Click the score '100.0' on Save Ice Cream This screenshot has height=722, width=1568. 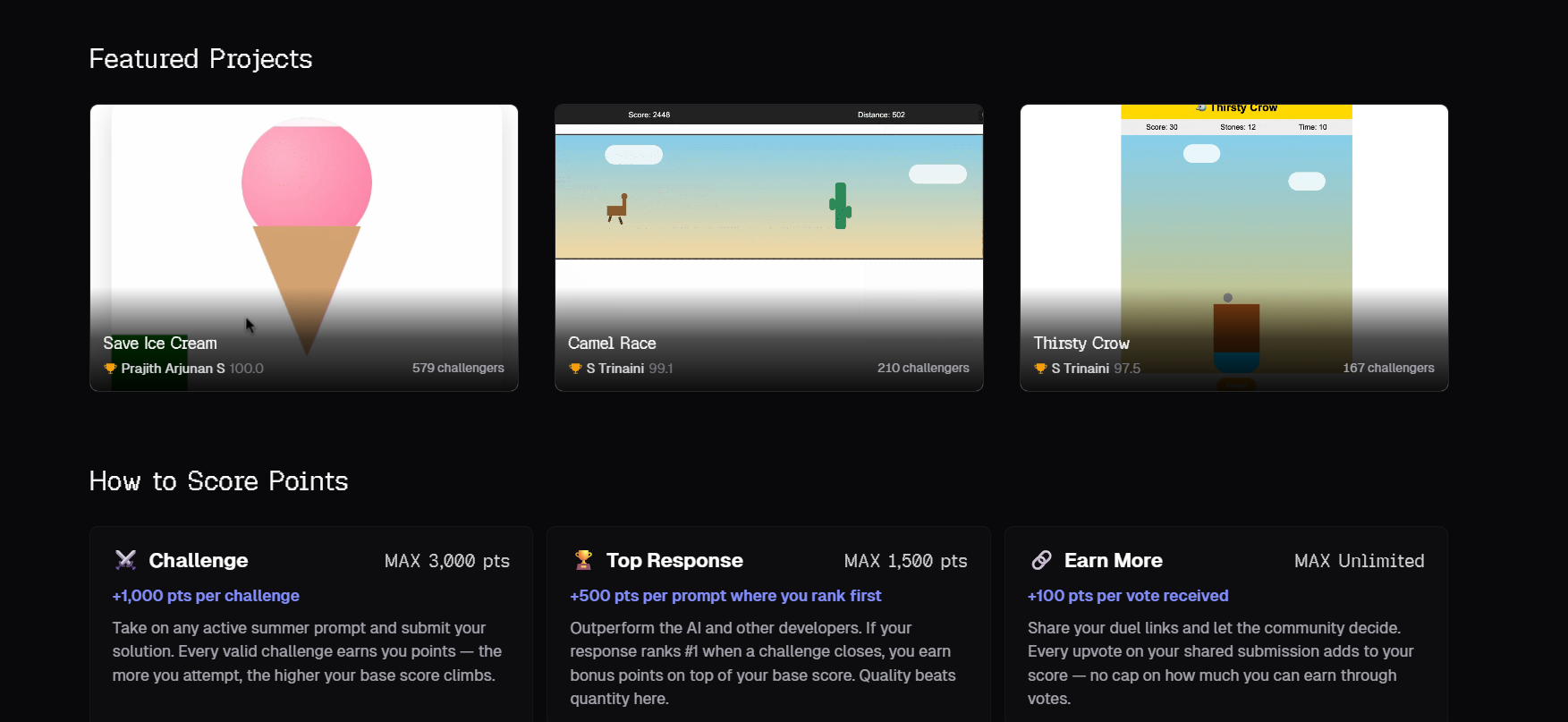[246, 369]
